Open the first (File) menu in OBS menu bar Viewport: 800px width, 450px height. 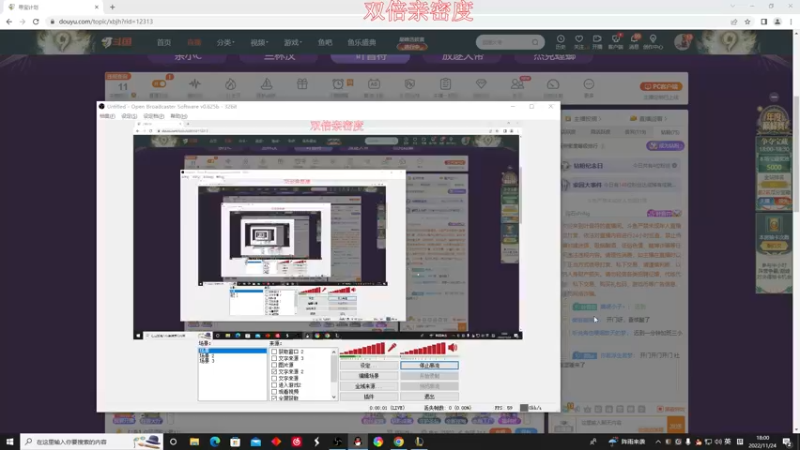click(x=107, y=116)
